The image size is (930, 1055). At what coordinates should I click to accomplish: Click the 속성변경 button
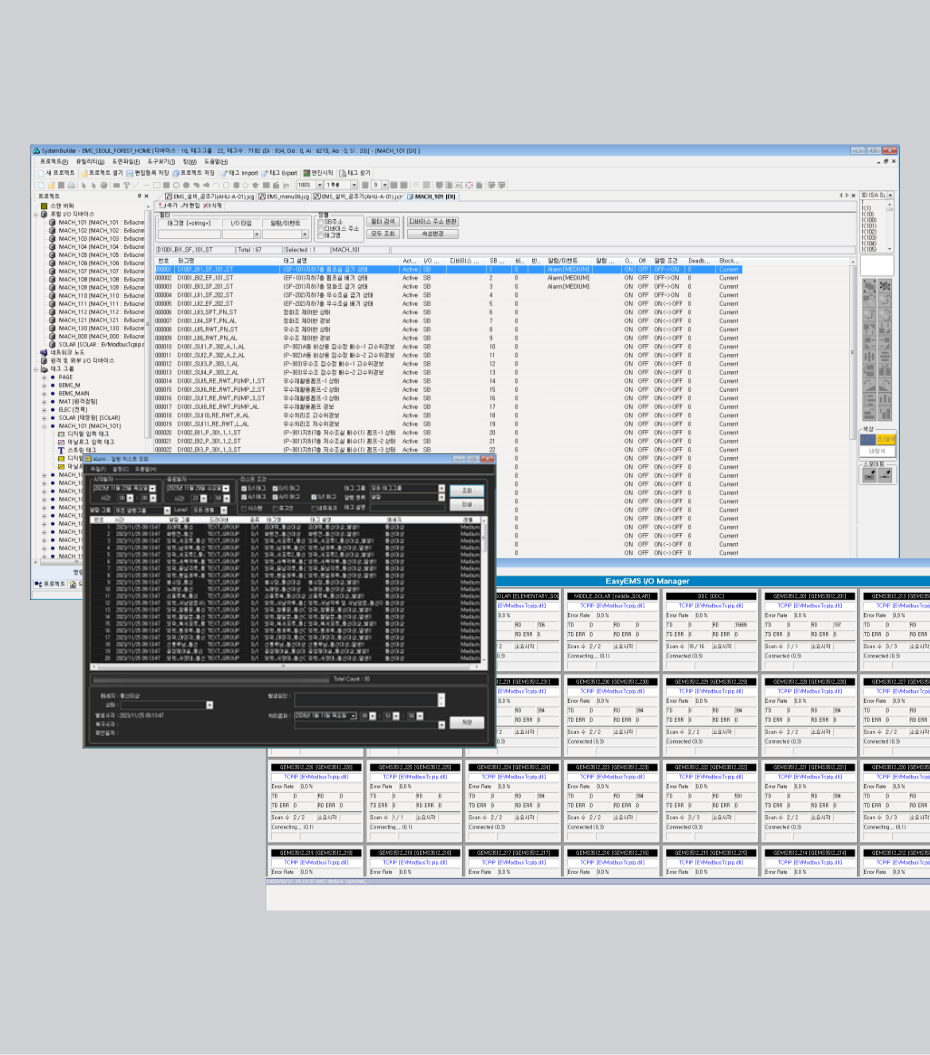[433, 233]
